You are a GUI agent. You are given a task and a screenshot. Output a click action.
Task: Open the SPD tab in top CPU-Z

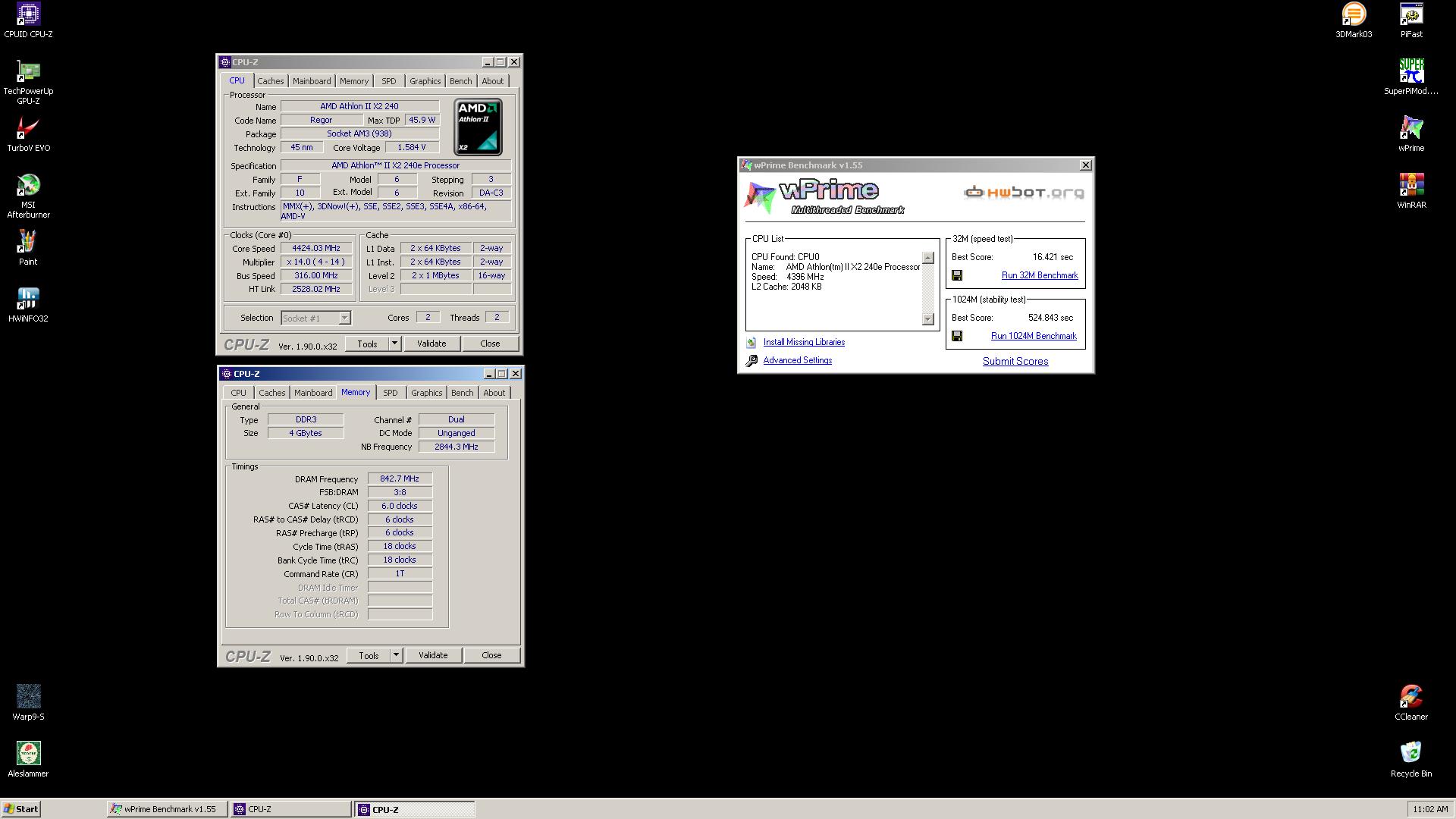click(x=388, y=81)
